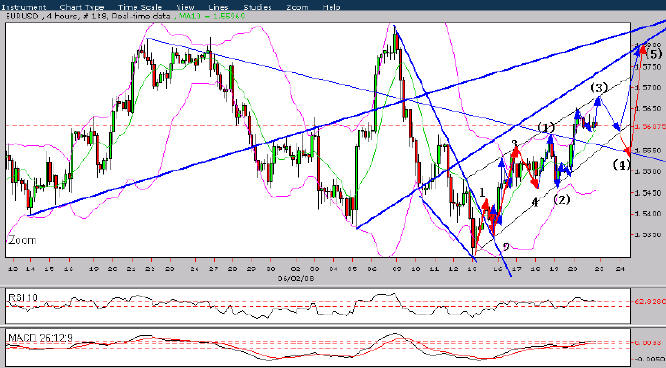Open the Instrument menu
The width and height of the screenshot is (666, 368).
[x=24, y=7]
